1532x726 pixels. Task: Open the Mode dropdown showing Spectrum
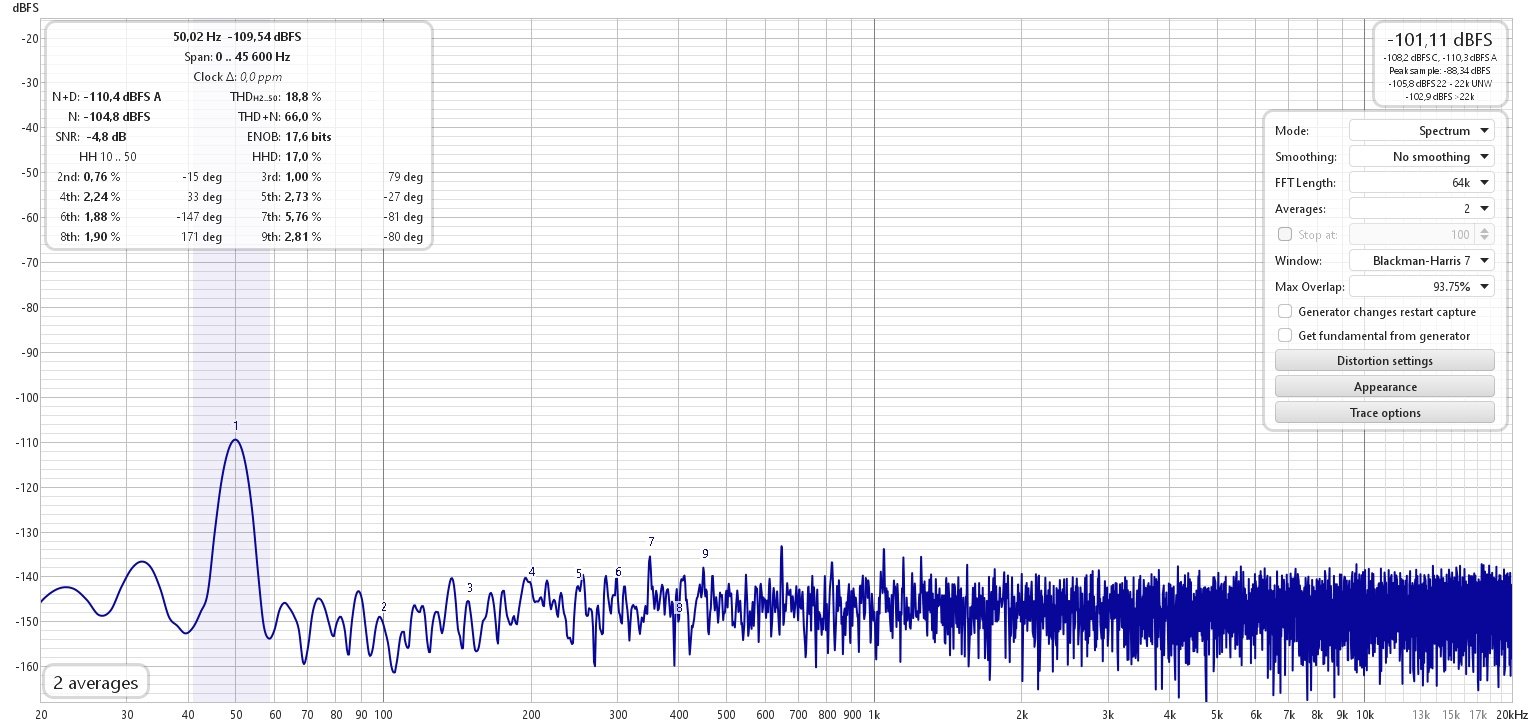(x=1421, y=131)
